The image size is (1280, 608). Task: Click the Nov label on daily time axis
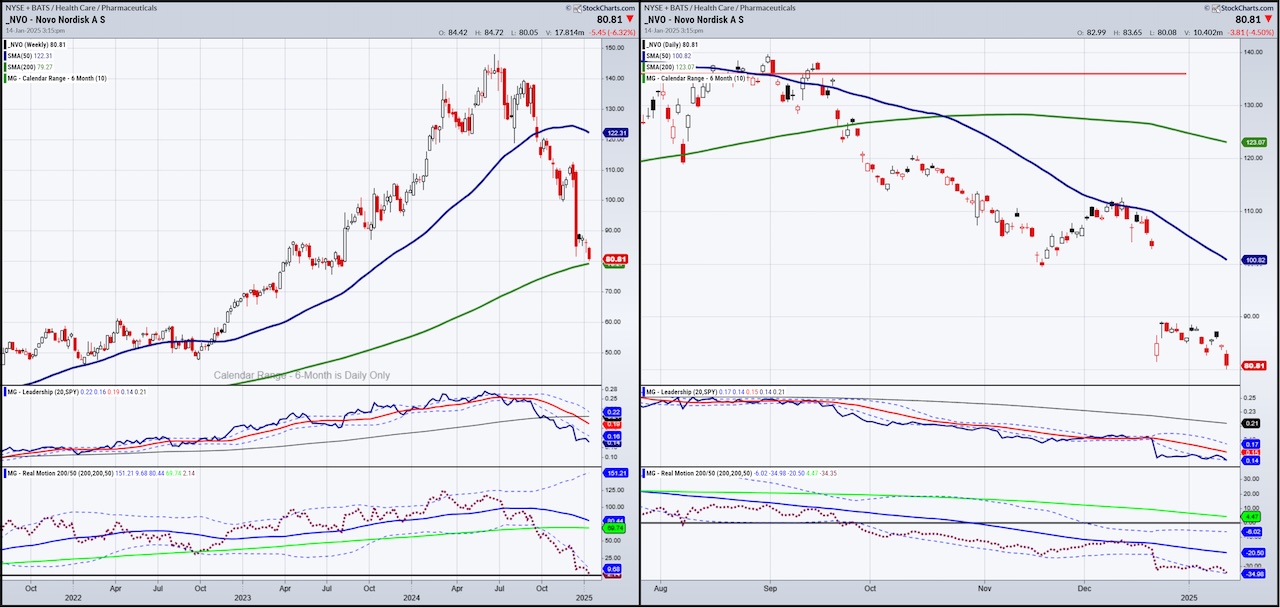(x=986, y=590)
